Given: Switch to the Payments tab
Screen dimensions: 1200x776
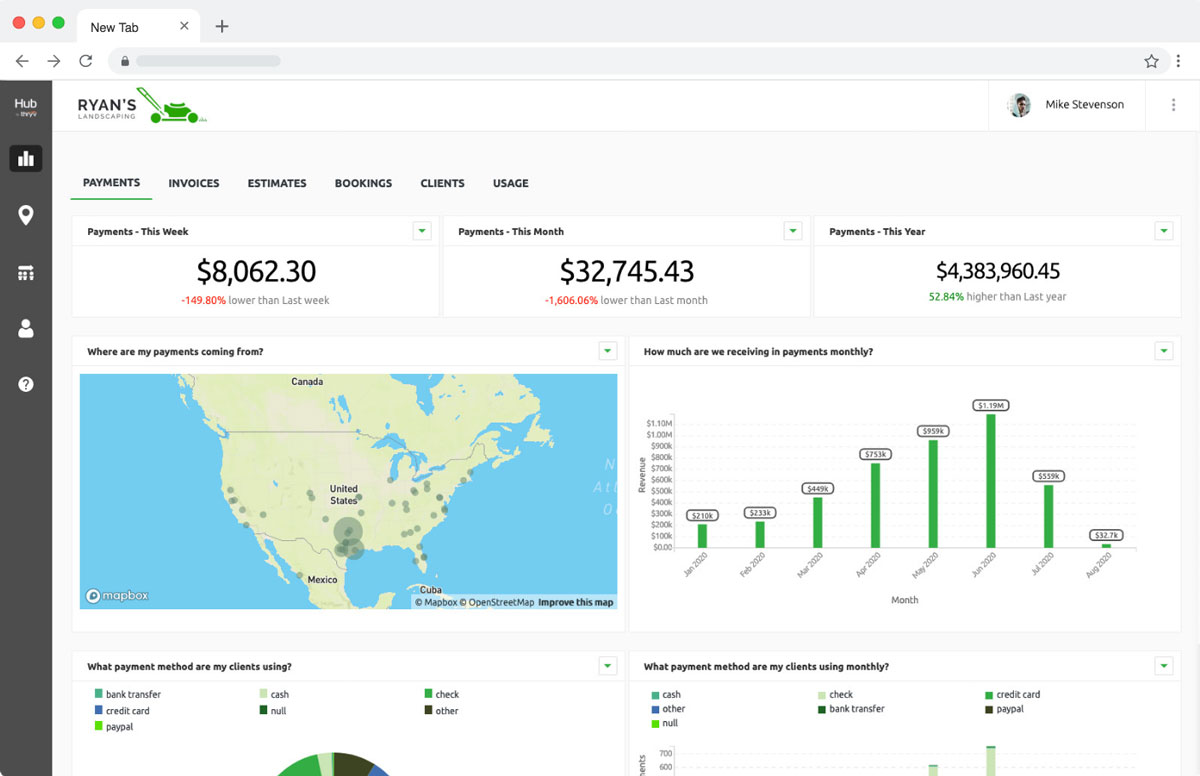Looking at the screenshot, I should [x=111, y=183].
